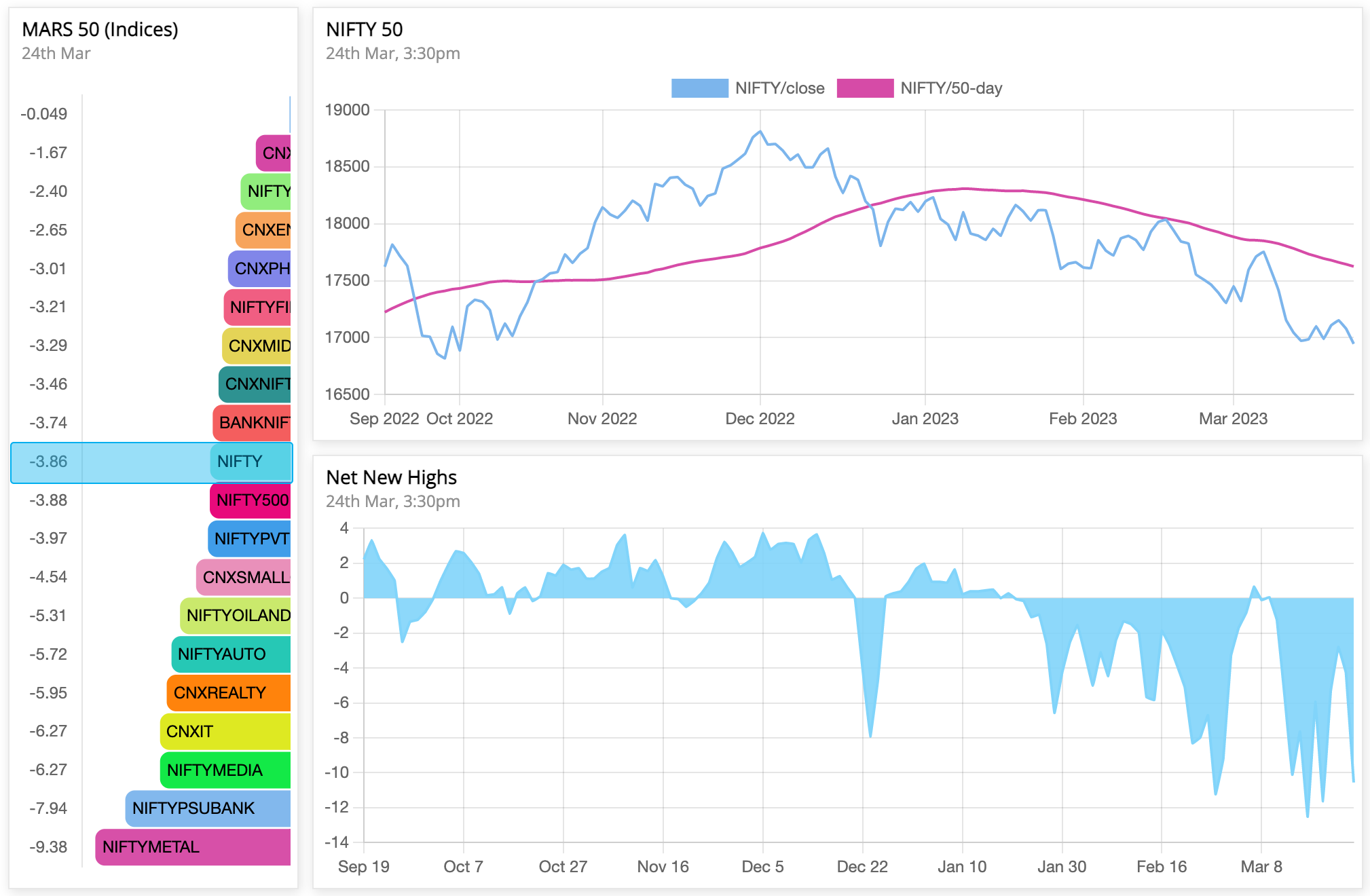Click the Oct 27 label on Net New Highs
The height and width of the screenshot is (896, 1370).
point(563,867)
